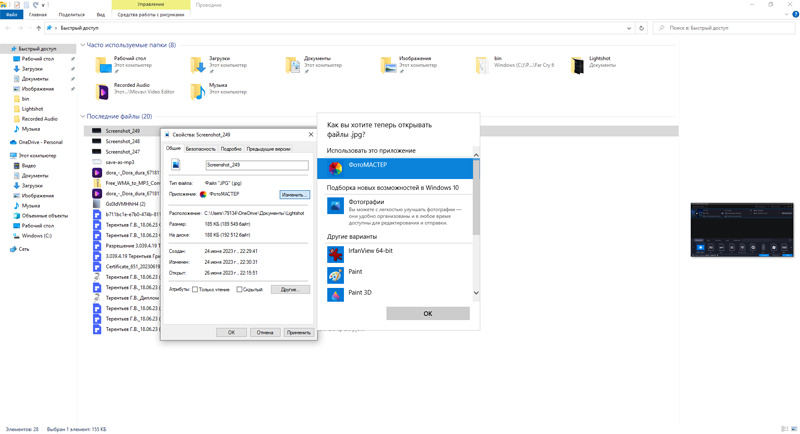Open Сеть in the navigation pane
800x434 pixels.
click(23, 249)
